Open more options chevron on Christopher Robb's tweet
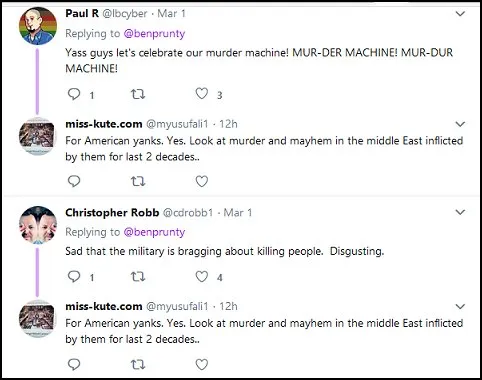 (460, 212)
